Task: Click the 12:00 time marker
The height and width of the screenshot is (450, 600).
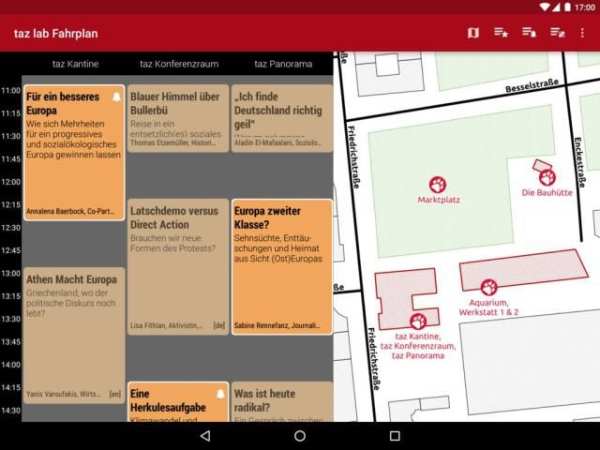Action: tap(10, 182)
